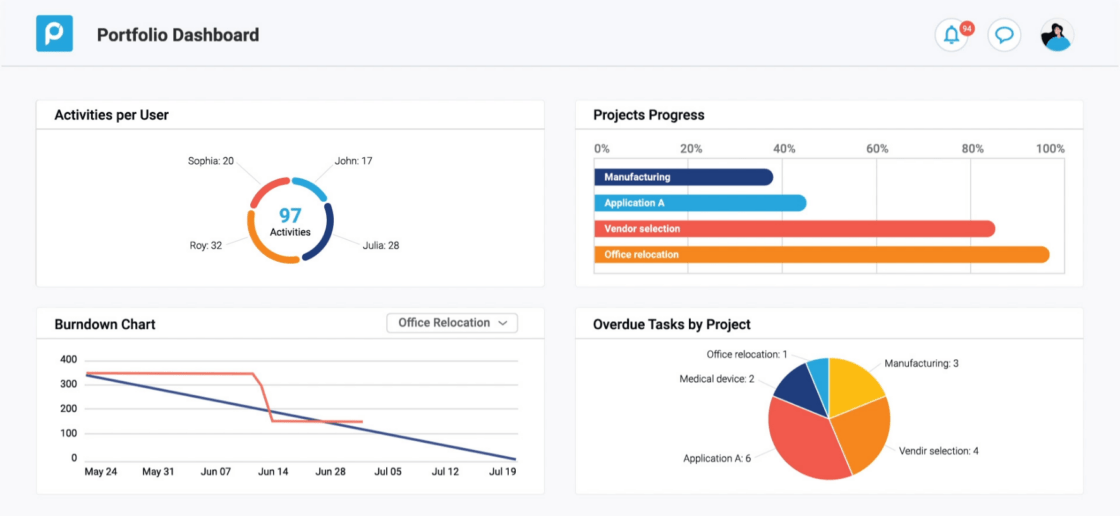Select the light blue John donut segment
The image size is (1120, 516).
(312, 187)
